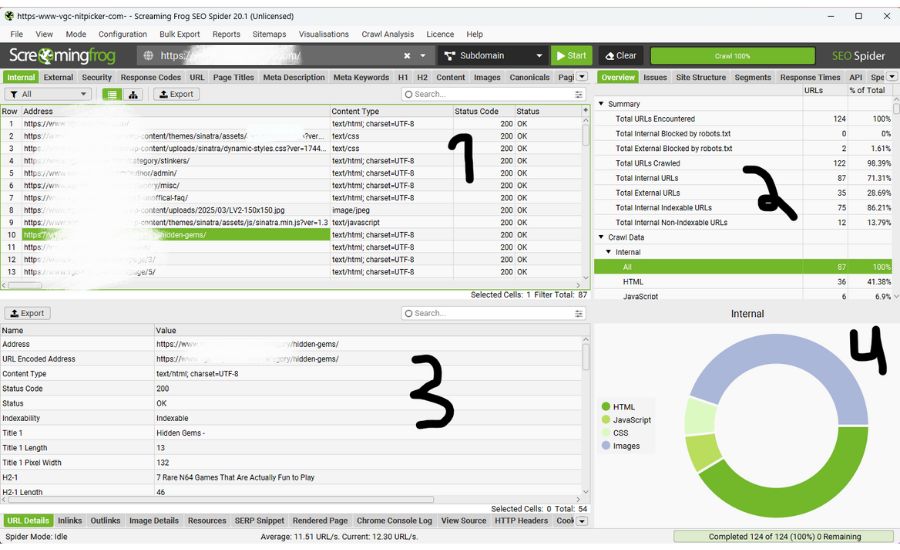Open the Inlinks tab in the bottom panel
Screen dimensions: 900x550
[70, 521]
